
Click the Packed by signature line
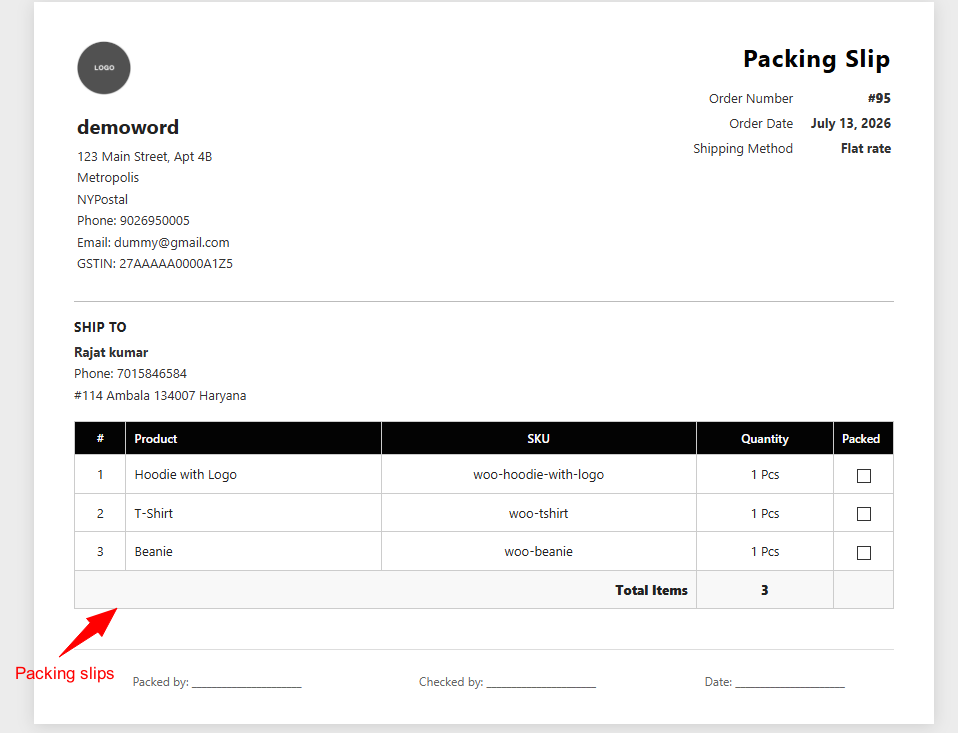pos(247,683)
